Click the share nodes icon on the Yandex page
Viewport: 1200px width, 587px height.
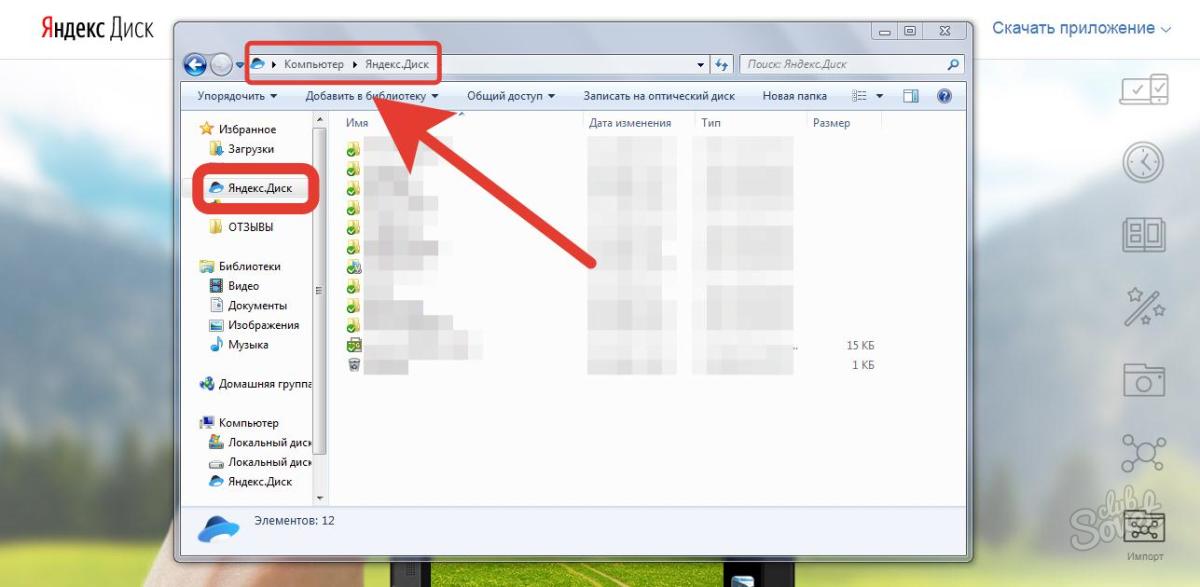1143,453
